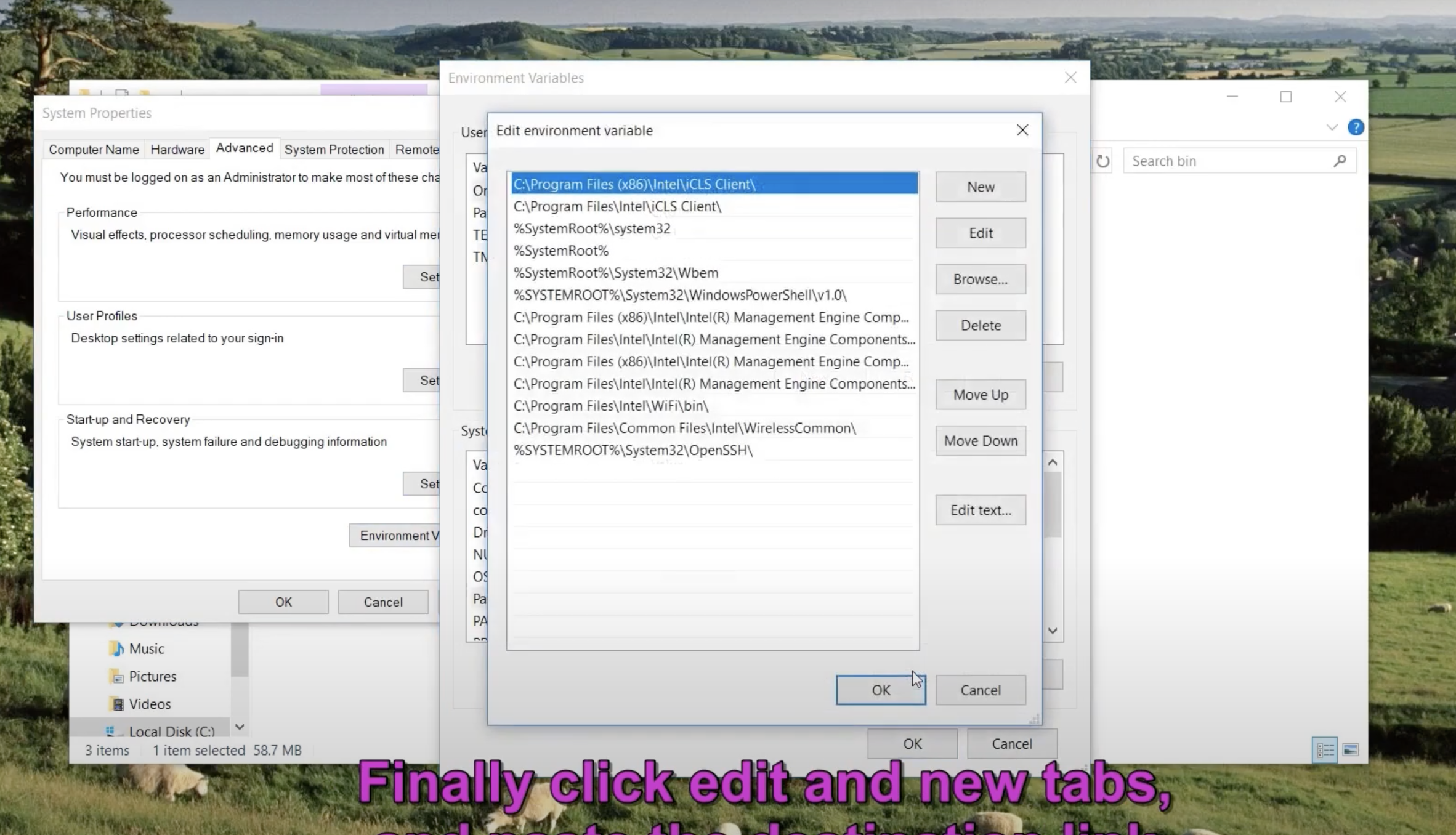The image size is (1456, 835).
Task: Close the Edit environment variable dialog
Action: (x=1022, y=131)
